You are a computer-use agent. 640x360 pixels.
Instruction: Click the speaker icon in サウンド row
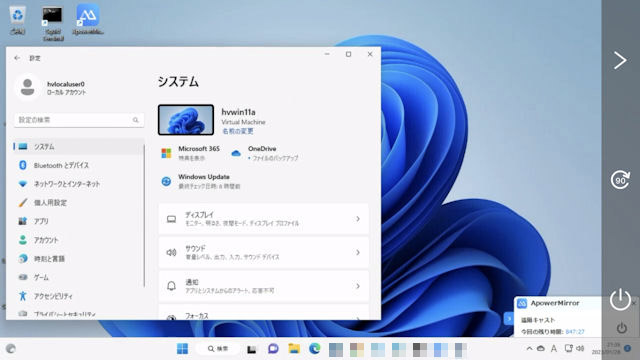click(171, 253)
